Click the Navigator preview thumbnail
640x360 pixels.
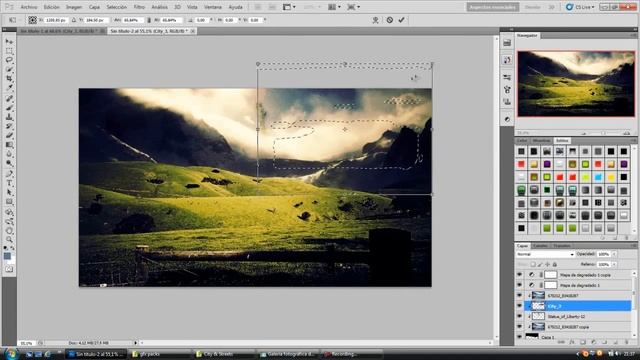click(576, 84)
